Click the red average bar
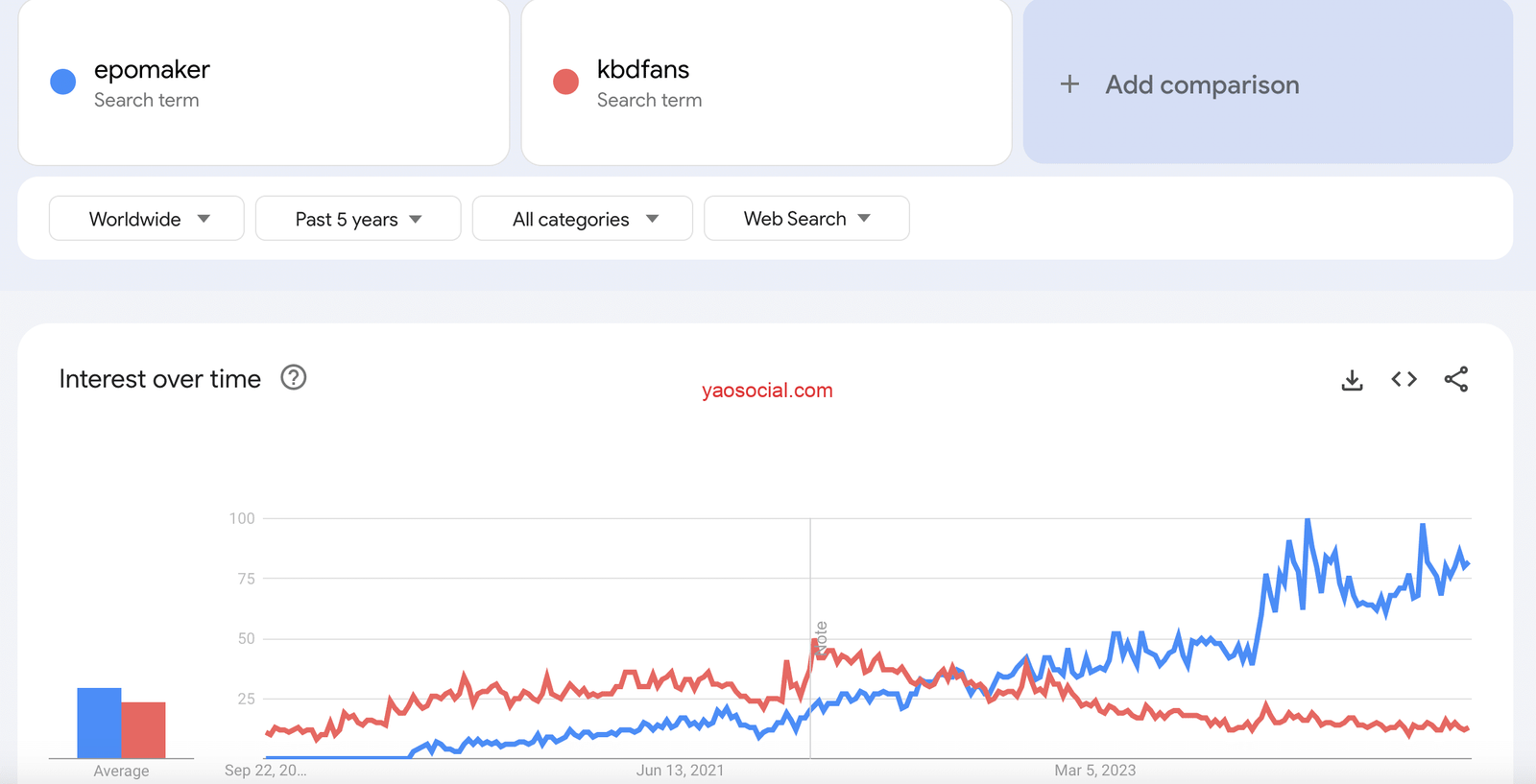Image resolution: width=1536 pixels, height=784 pixels. 144,729
